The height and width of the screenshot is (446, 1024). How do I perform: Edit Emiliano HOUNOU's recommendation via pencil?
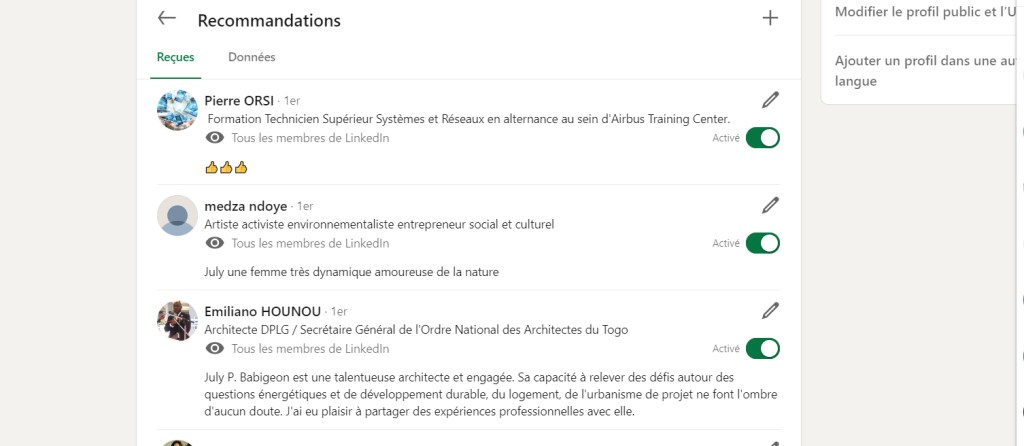770,310
